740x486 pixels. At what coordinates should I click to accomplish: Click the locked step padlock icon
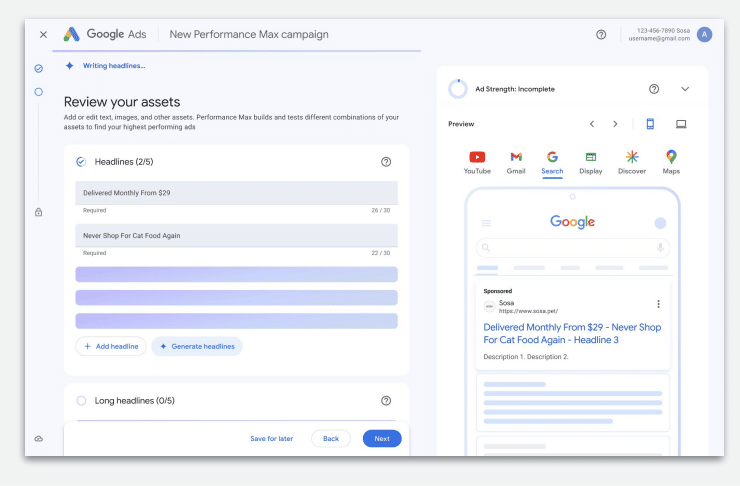(39, 212)
